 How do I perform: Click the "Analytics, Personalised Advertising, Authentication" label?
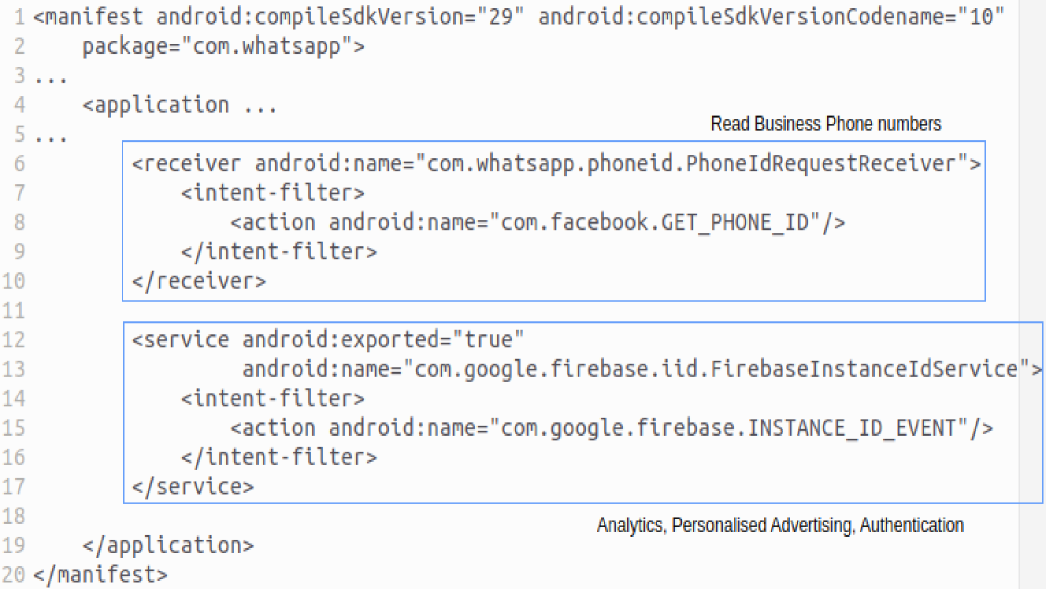(780, 525)
